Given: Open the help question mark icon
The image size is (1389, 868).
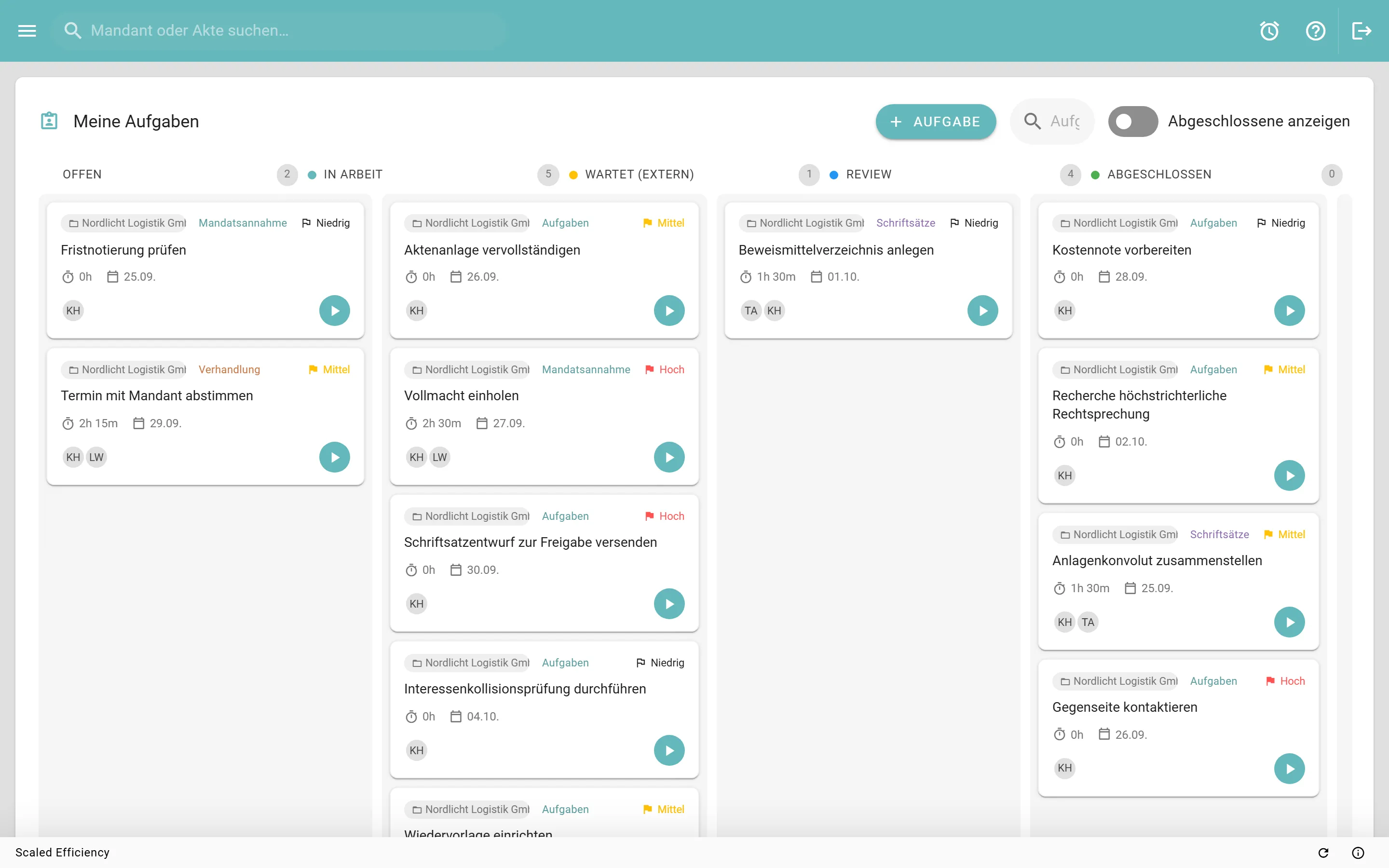Looking at the screenshot, I should pyautogui.click(x=1315, y=30).
